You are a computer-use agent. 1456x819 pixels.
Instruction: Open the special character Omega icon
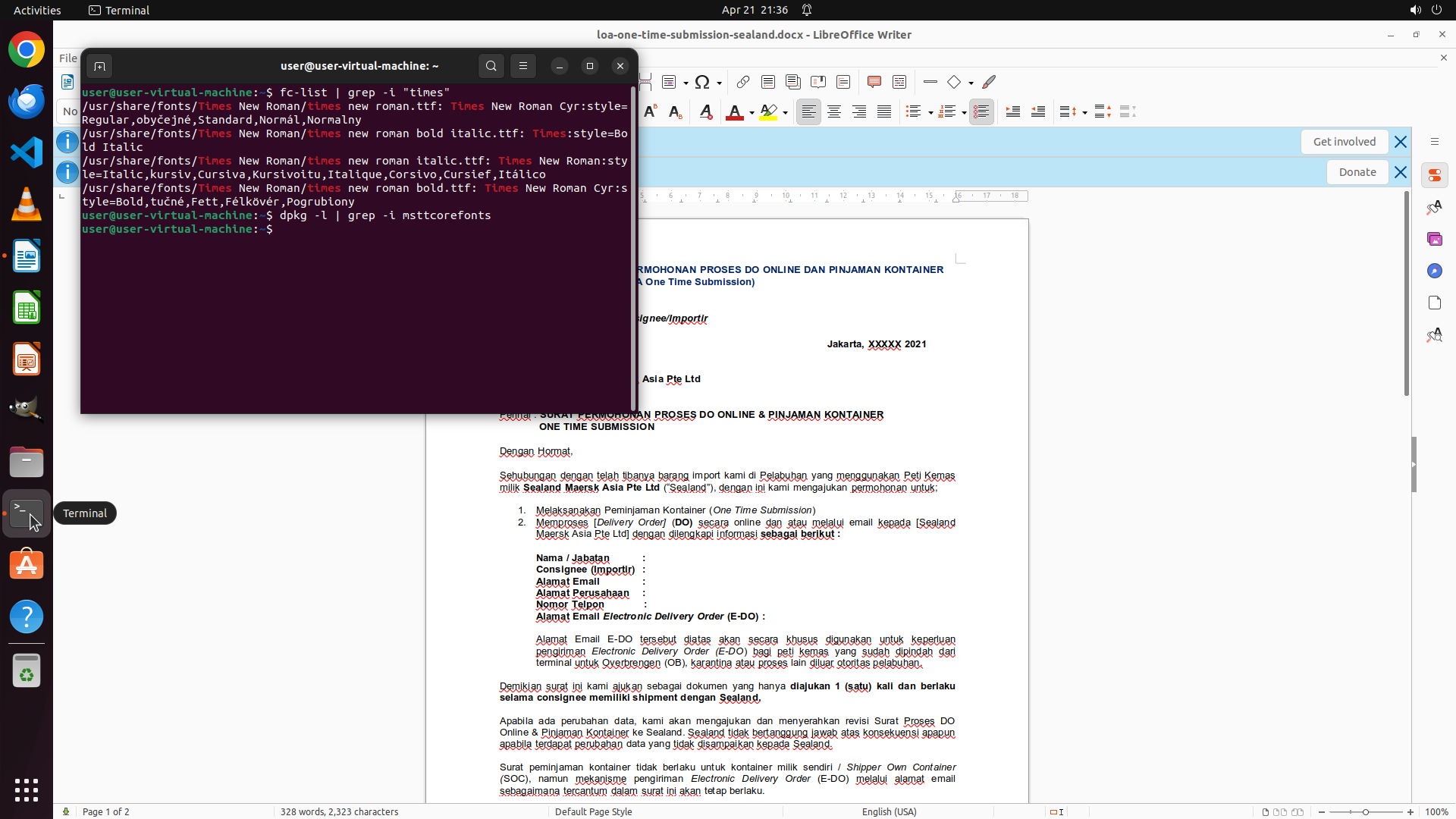click(702, 82)
